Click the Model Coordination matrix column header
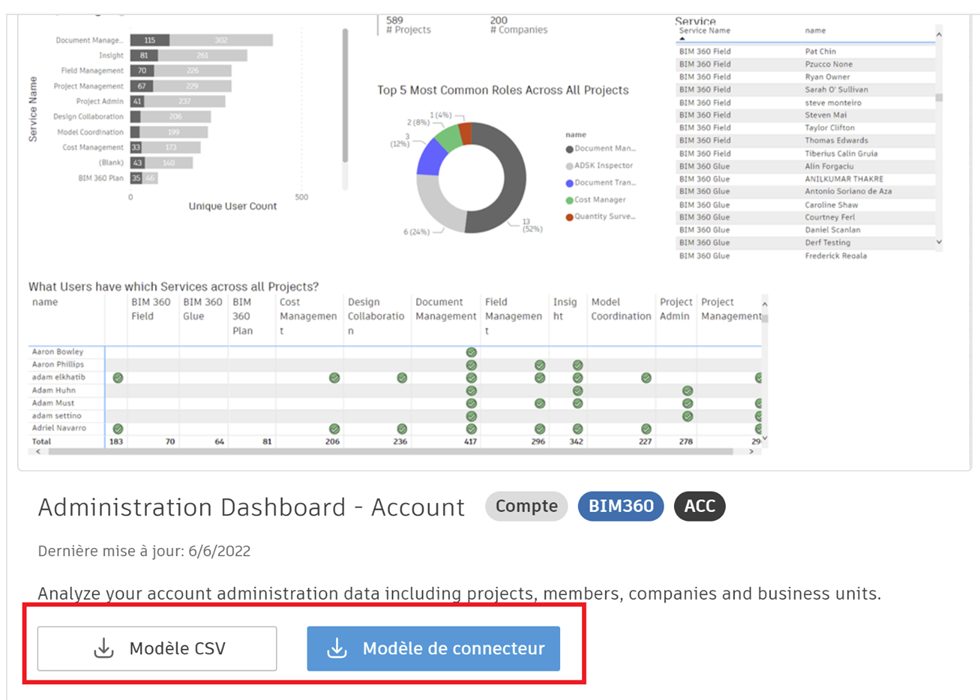This screenshot has height=700, width=980. pyautogui.click(x=621, y=309)
